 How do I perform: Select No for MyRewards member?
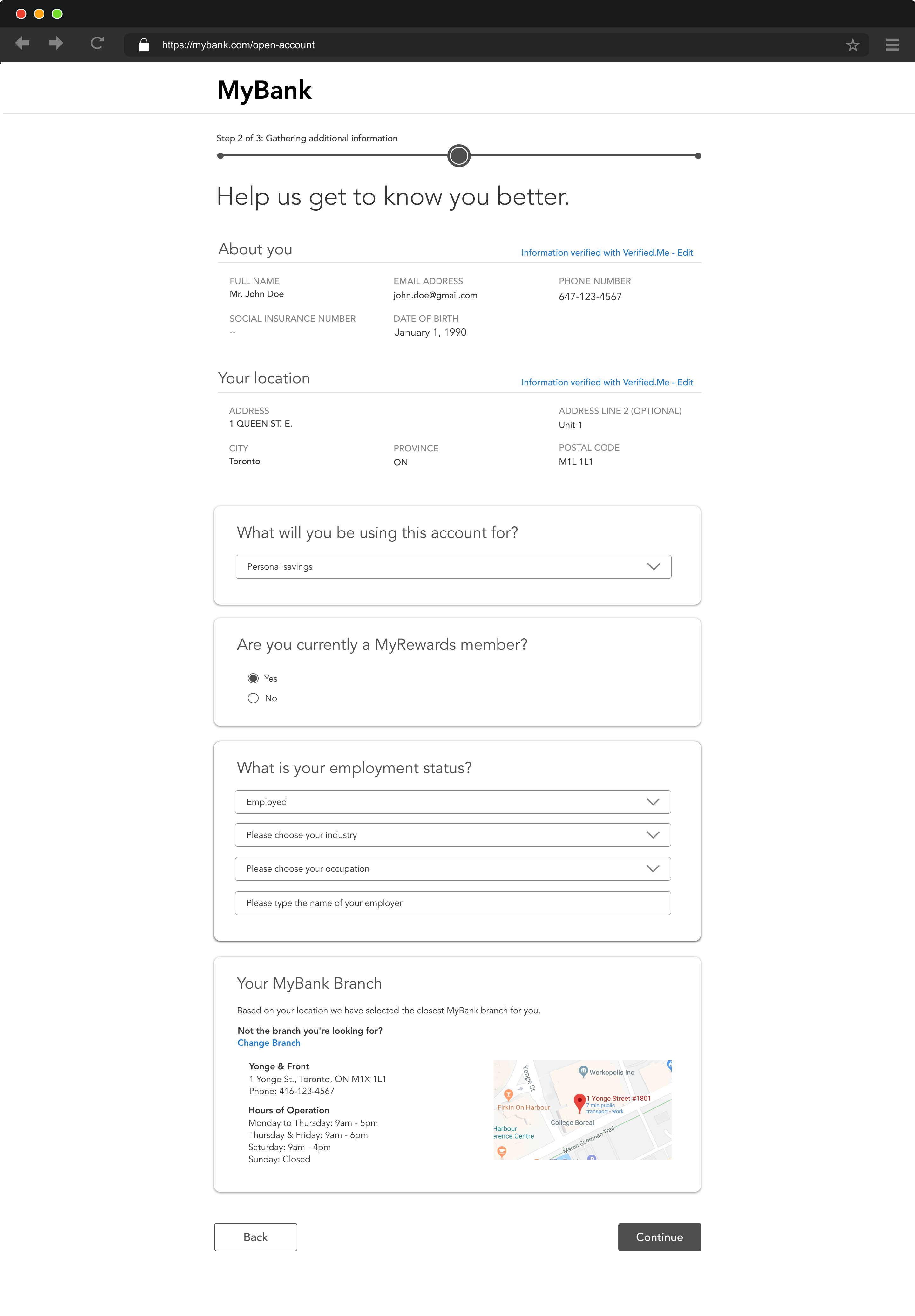pyautogui.click(x=253, y=698)
